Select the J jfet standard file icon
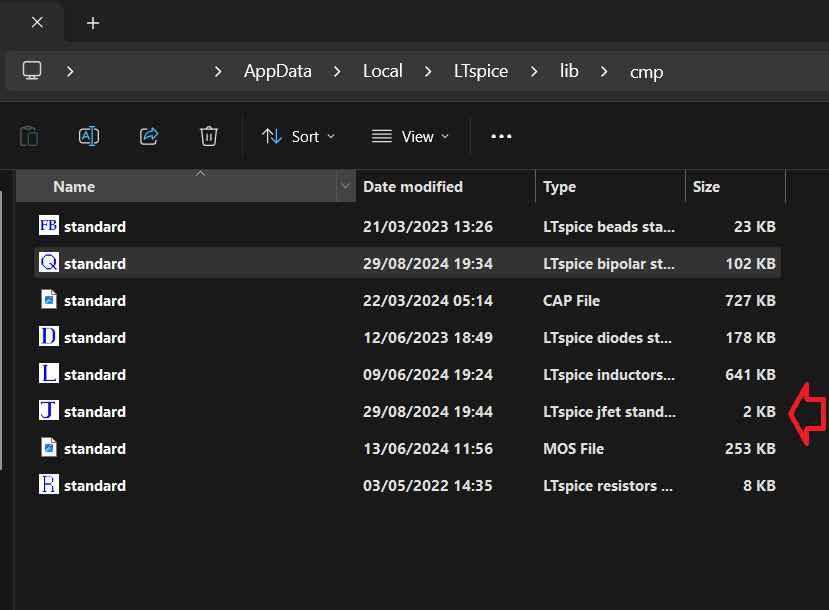Viewport: 829px width, 610px height. [49, 410]
